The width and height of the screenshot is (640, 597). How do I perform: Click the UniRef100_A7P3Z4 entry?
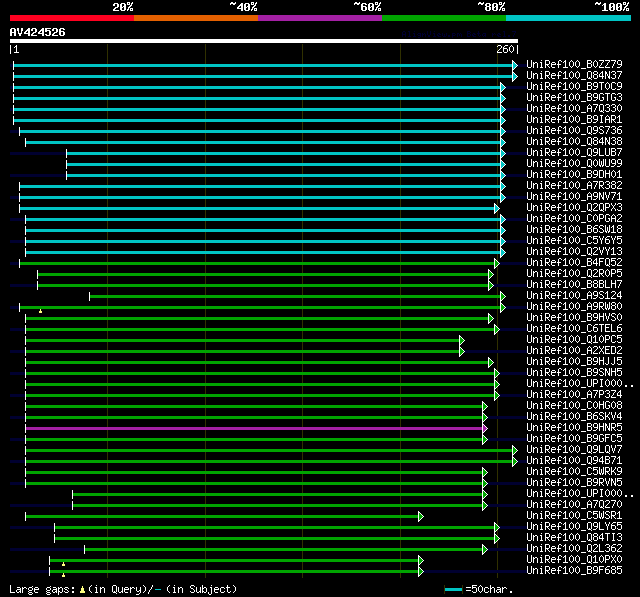coord(574,395)
